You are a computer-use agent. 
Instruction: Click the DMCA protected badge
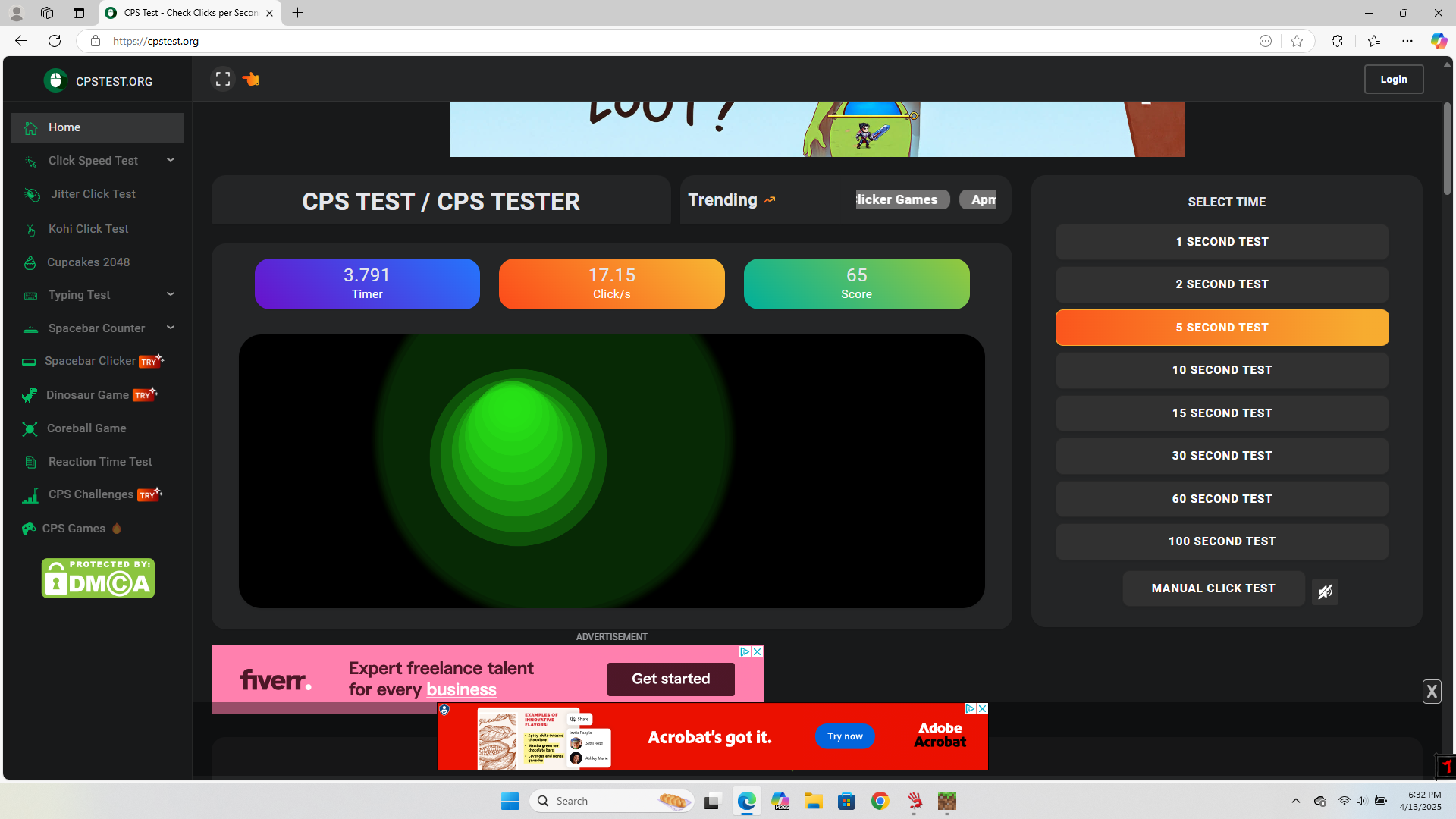98,579
